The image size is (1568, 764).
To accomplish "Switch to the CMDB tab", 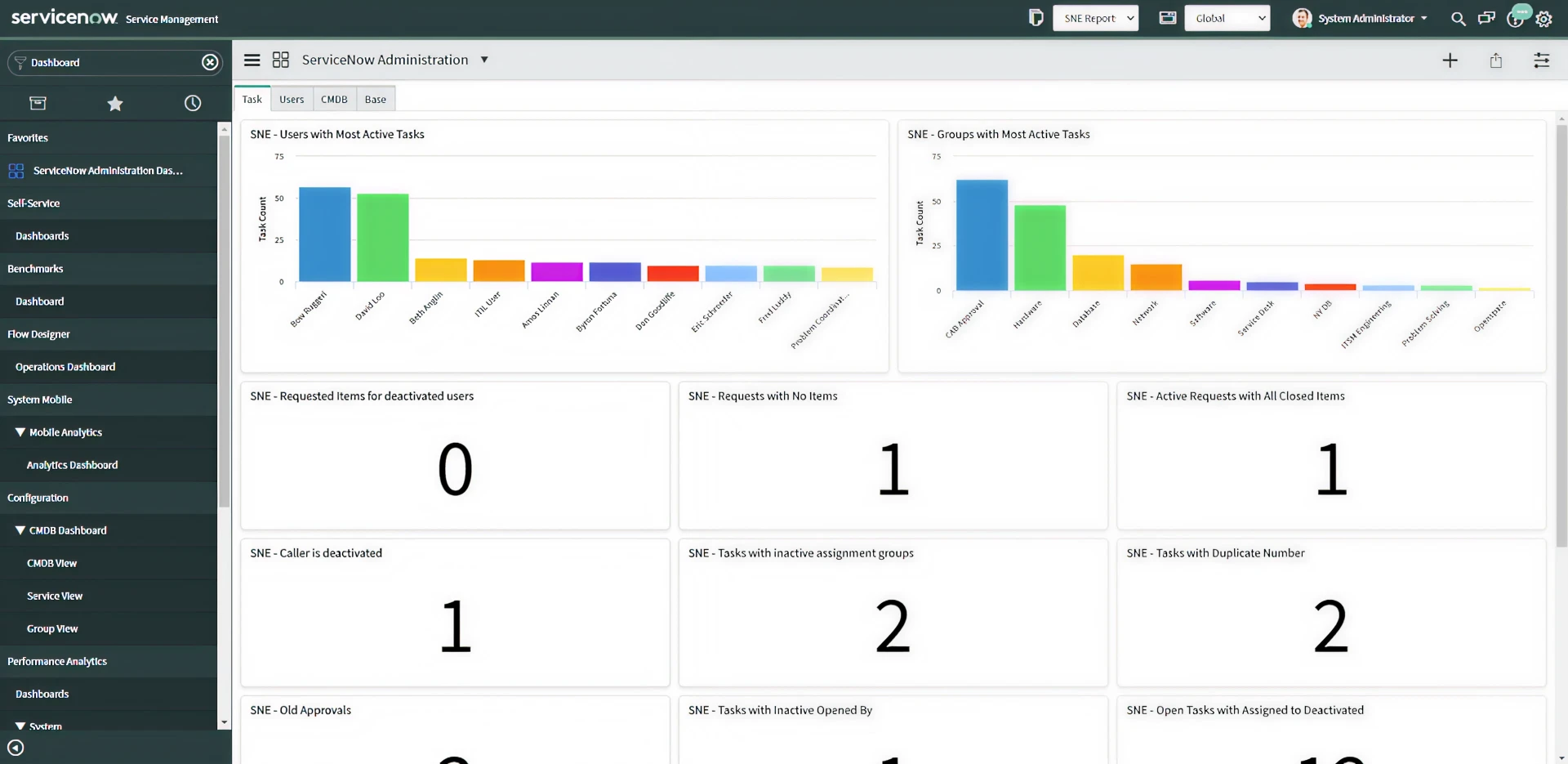I will [334, 98].
